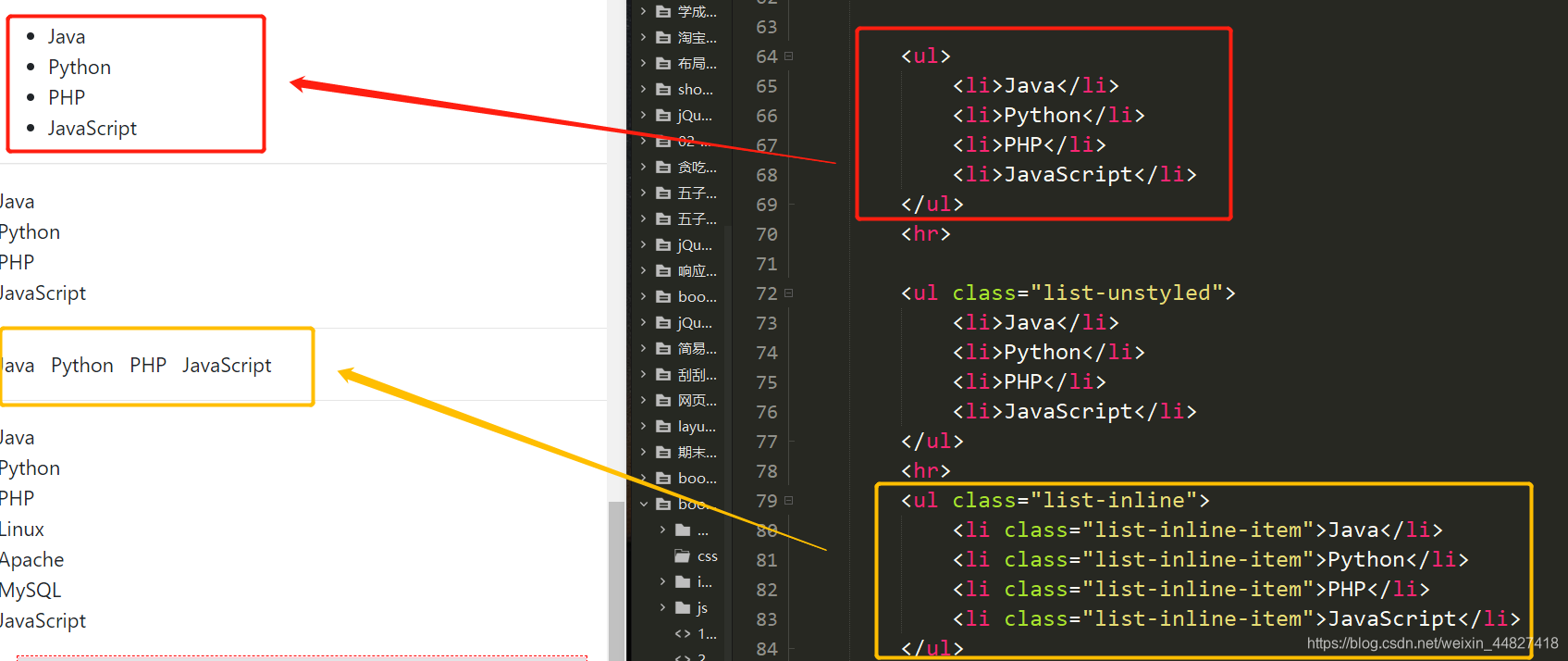
Task: Expand the 布局 folder chevron
Action: [x=644, y=64]
